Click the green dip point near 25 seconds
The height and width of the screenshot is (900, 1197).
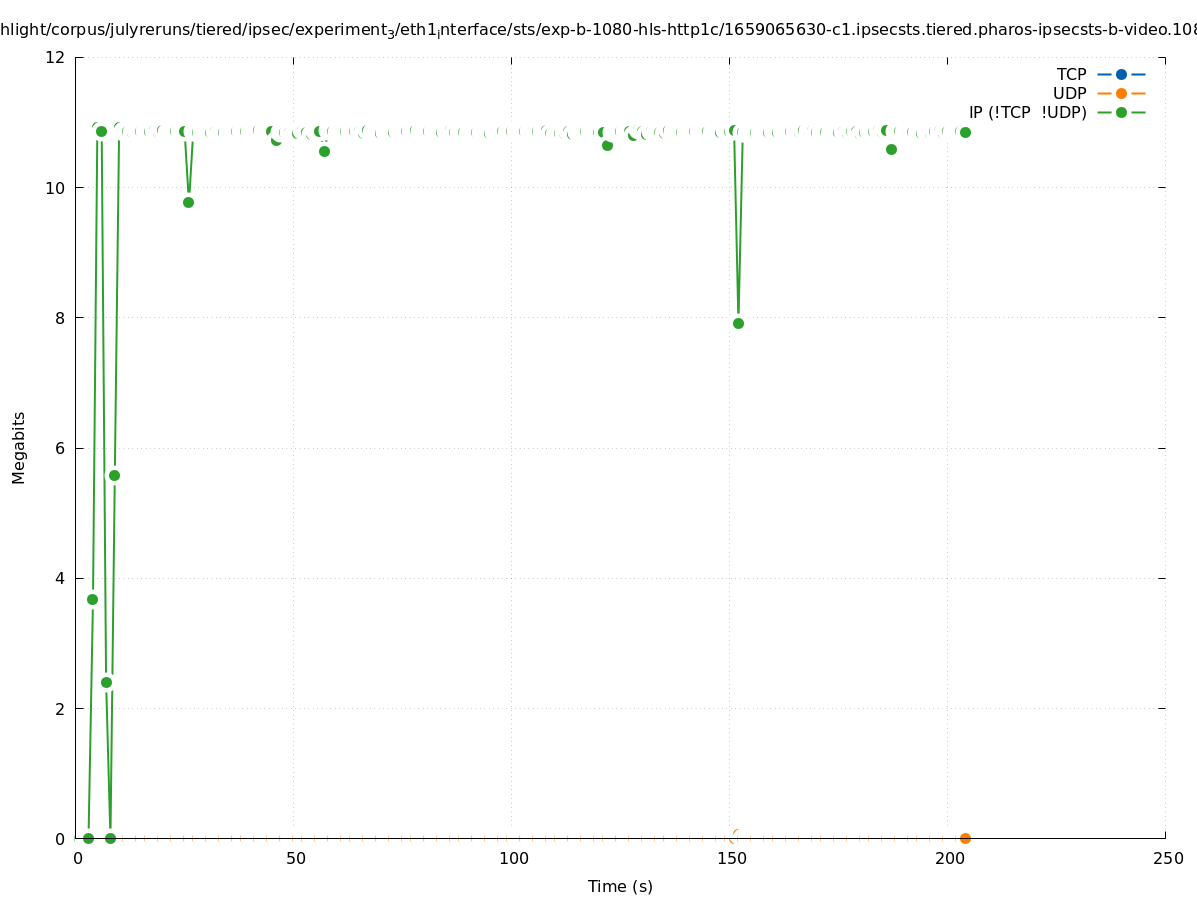(x=188, y=202)
